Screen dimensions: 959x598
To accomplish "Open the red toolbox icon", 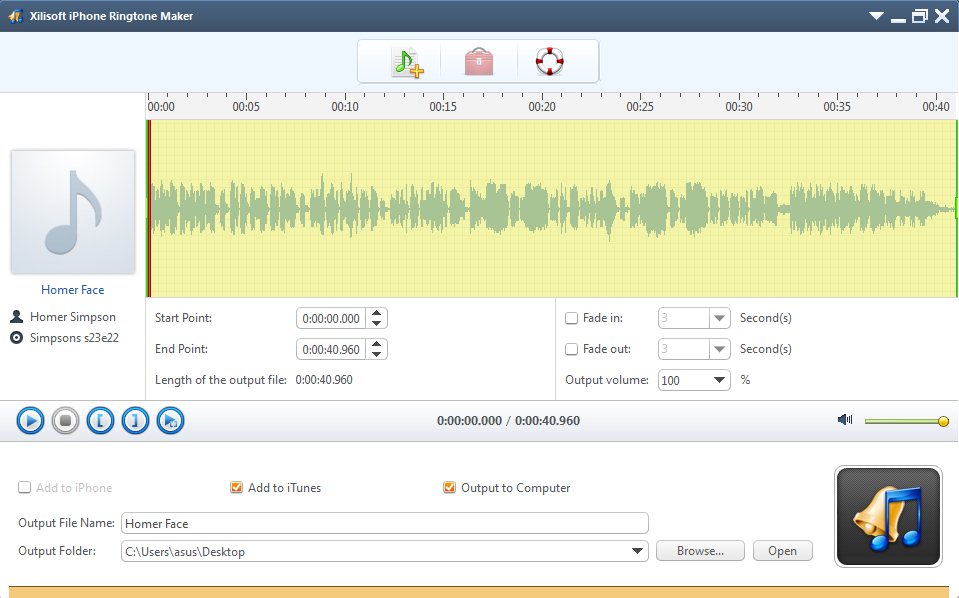I will [x=478, y=62].
